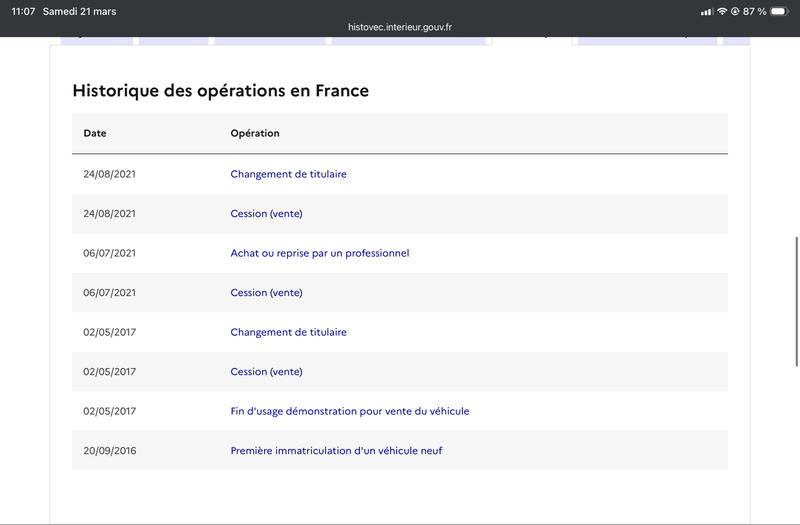Open the 24/08/2021 Changement de titulaire link
800x525 pixels.
coord(288,174)
